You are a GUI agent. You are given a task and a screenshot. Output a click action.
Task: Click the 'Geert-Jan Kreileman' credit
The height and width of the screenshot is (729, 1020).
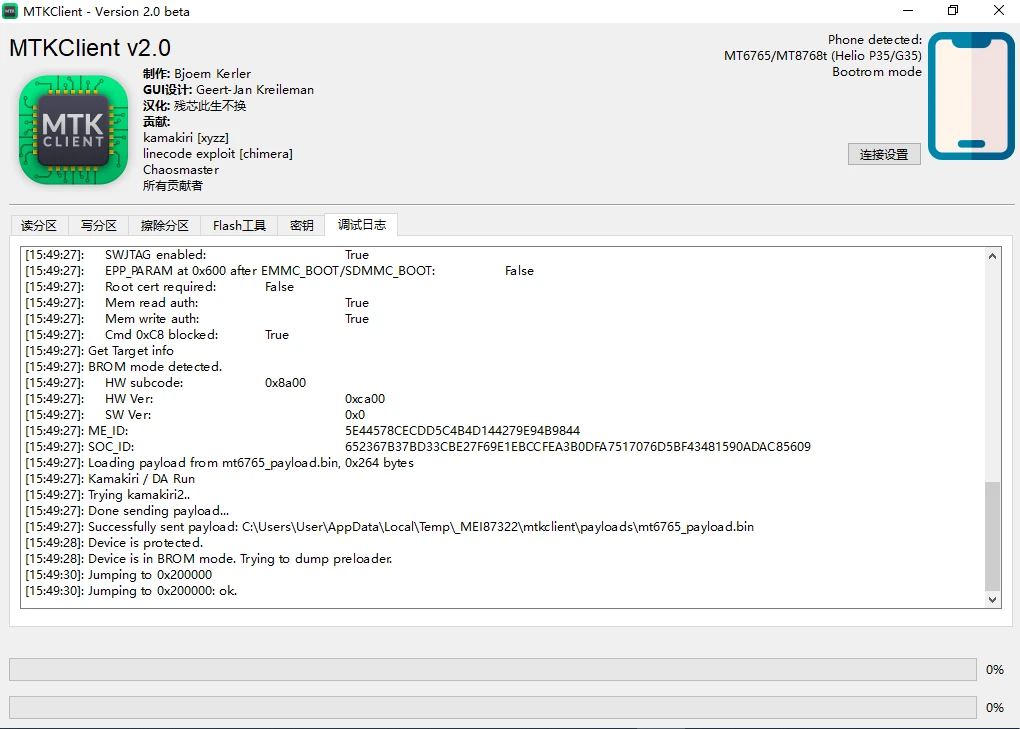click(x=255, y=90)
